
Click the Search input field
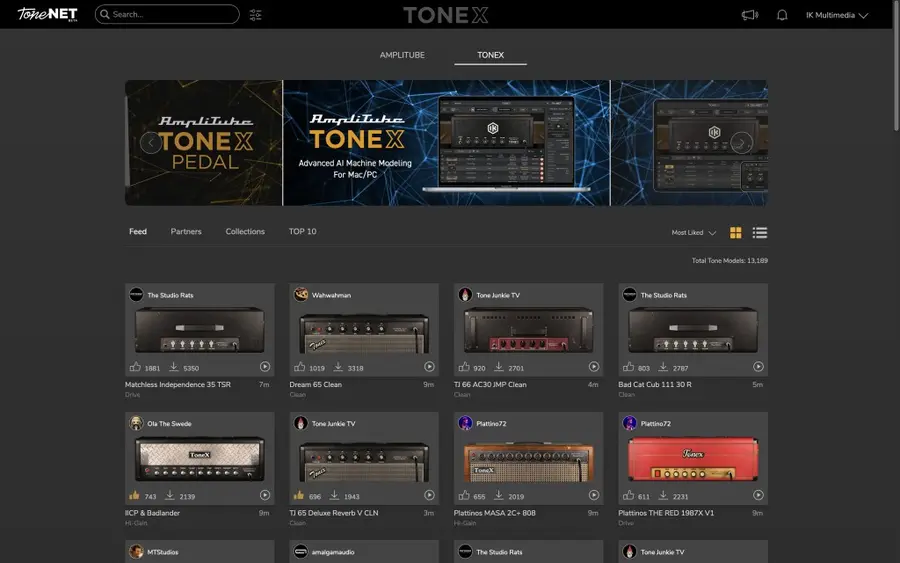167,14
